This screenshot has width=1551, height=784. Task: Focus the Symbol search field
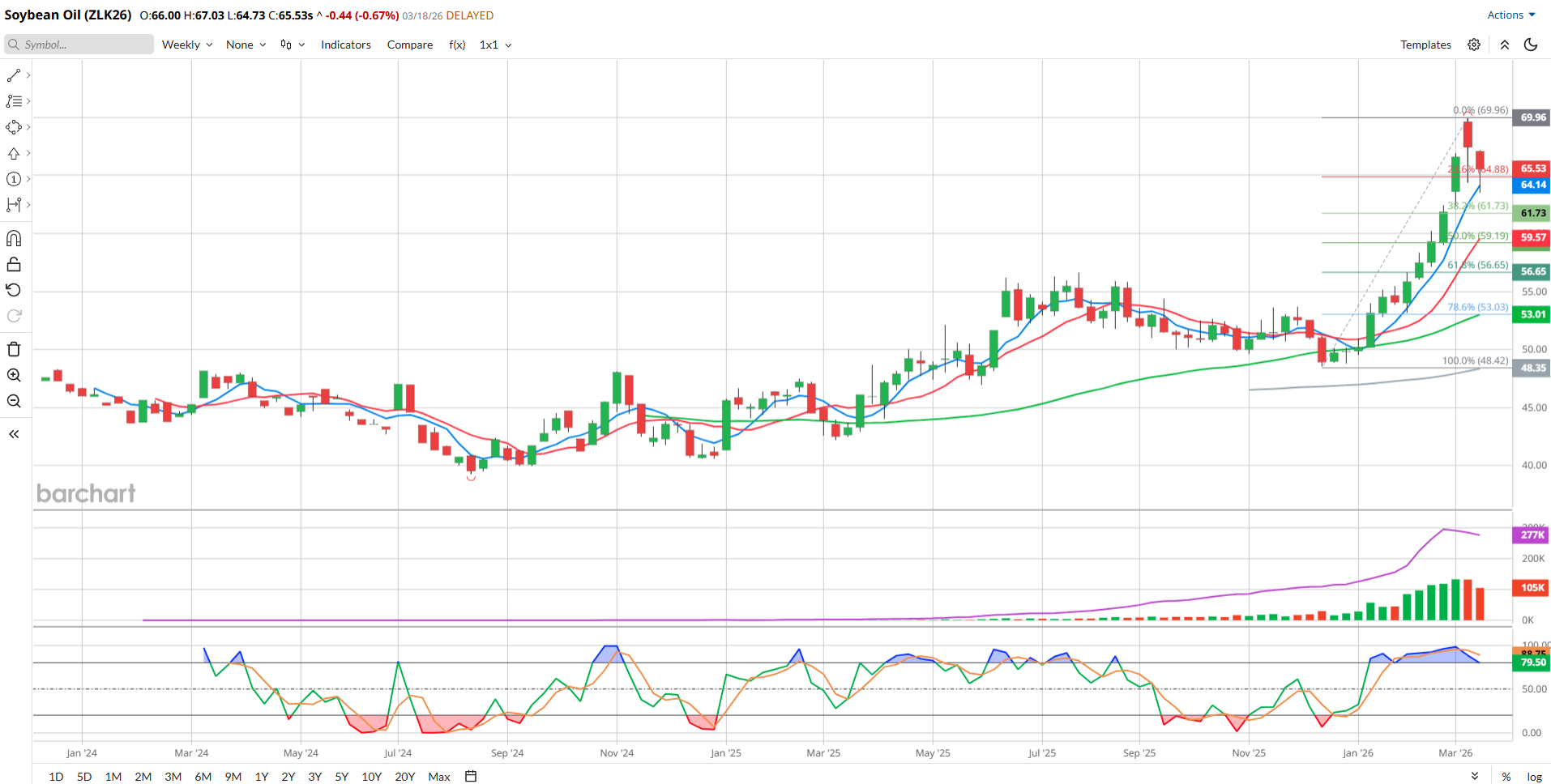pyautogui.click(x=79, y=45)
